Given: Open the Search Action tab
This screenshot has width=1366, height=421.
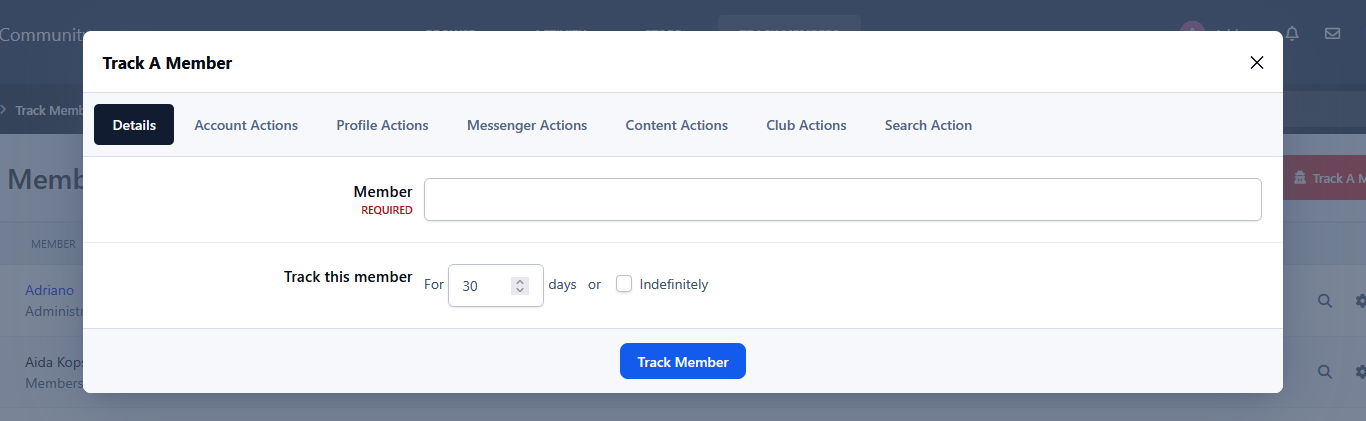Looking at the screenshot, I should tap(928, 125).
